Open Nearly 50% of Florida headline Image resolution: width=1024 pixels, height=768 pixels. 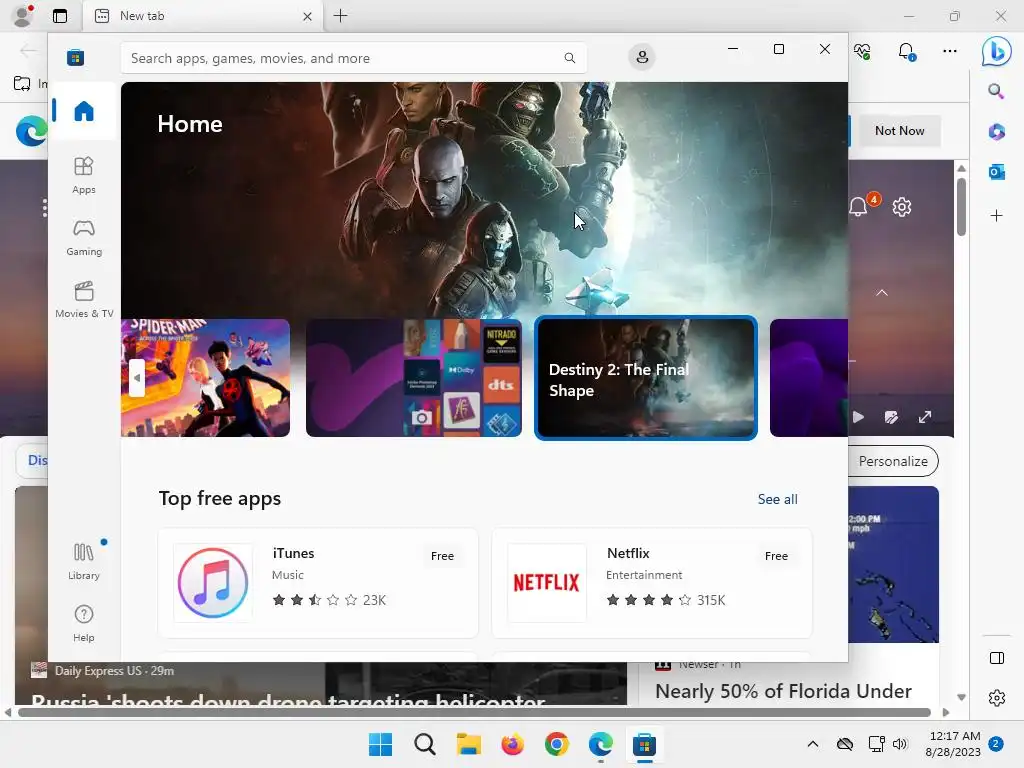[783, 691]
